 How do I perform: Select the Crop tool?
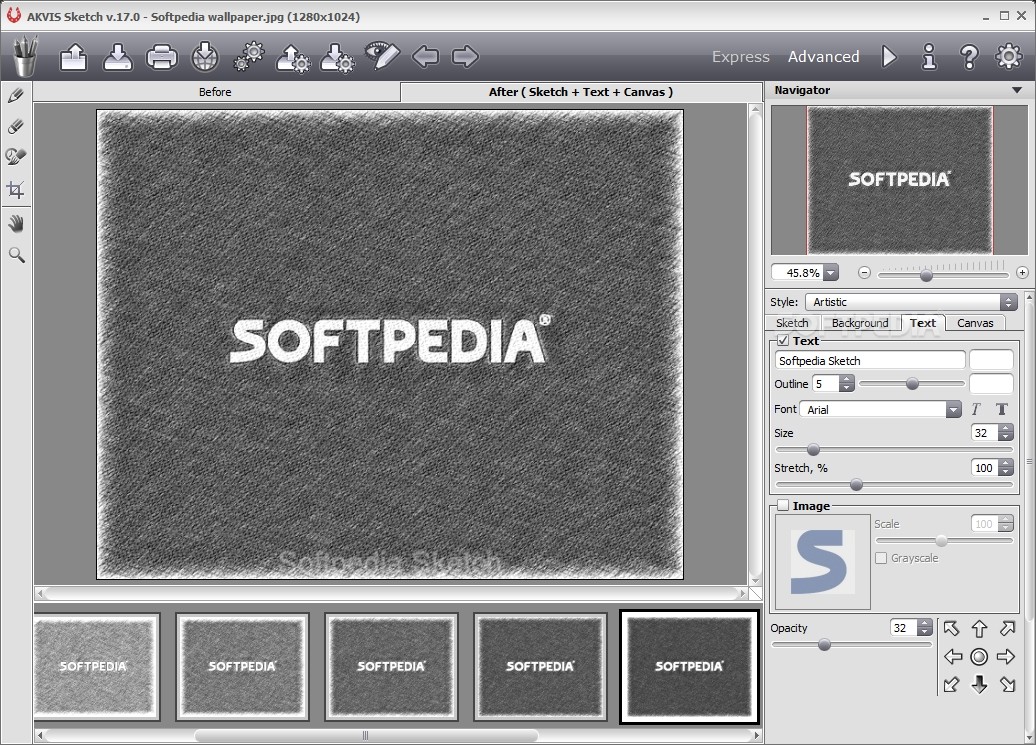point(16,190)
